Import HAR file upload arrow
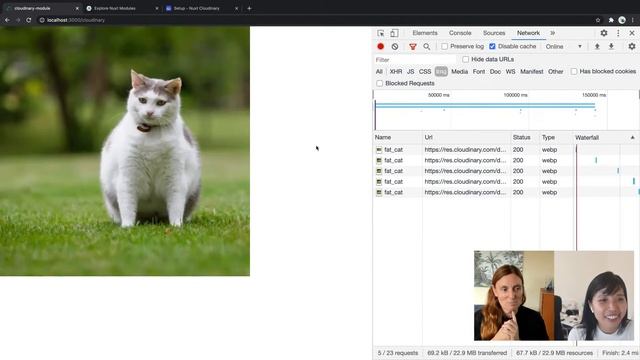 pyautogui.click(x=597, y=47)
